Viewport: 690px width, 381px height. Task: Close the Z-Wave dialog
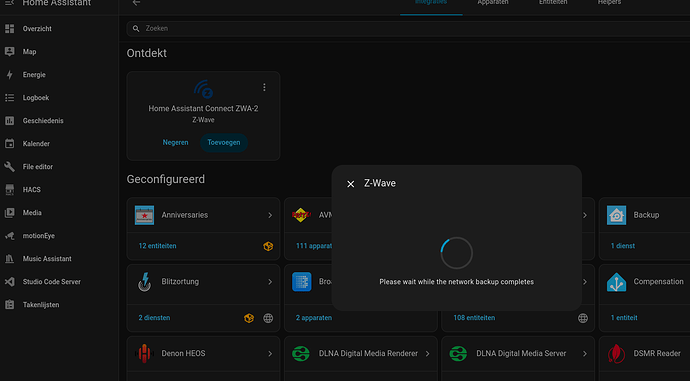(350, 184)
